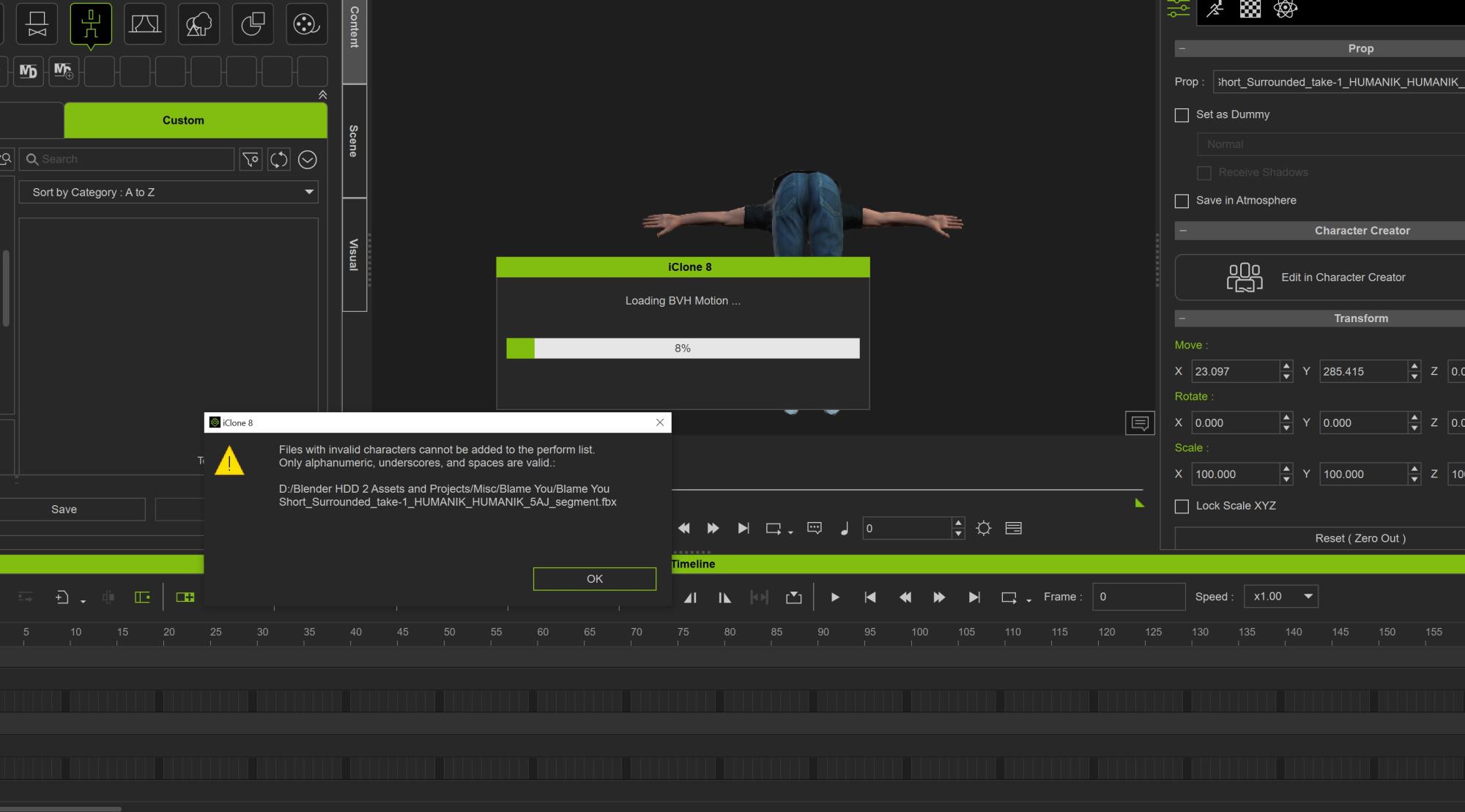This screenshot has height=812, width=1465.
Task: Switch to the Custom tab
Action: click(196, 120)
